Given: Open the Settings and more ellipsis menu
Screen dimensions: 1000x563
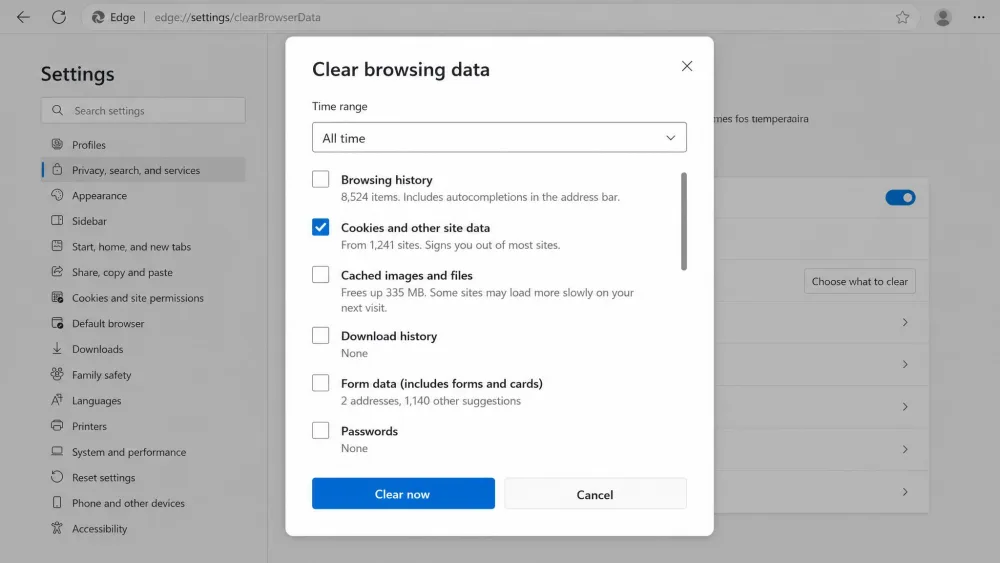Looking at the screenshot, I should pos(978,17).
